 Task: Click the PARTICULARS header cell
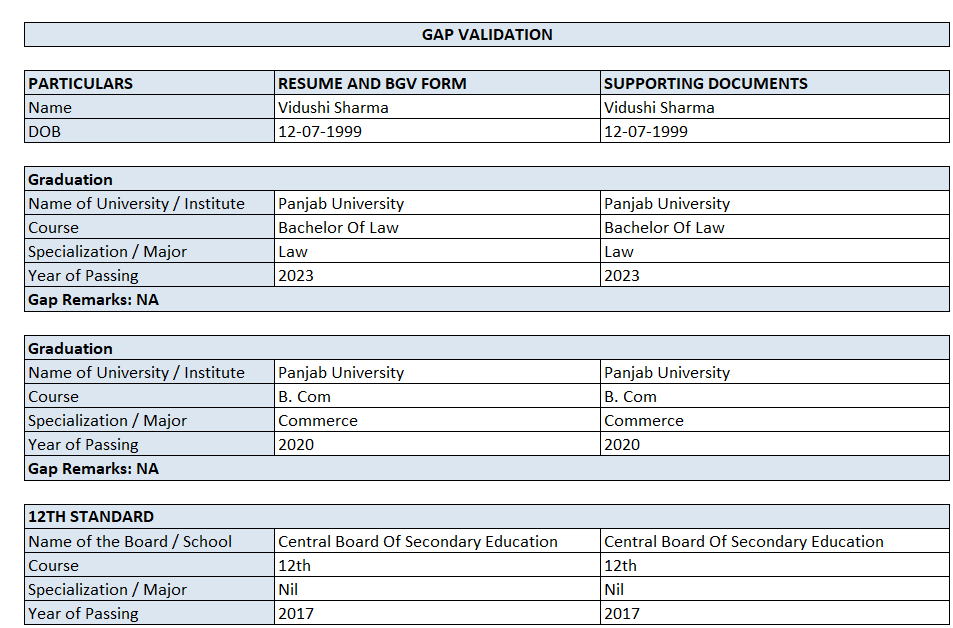[150, 83]
